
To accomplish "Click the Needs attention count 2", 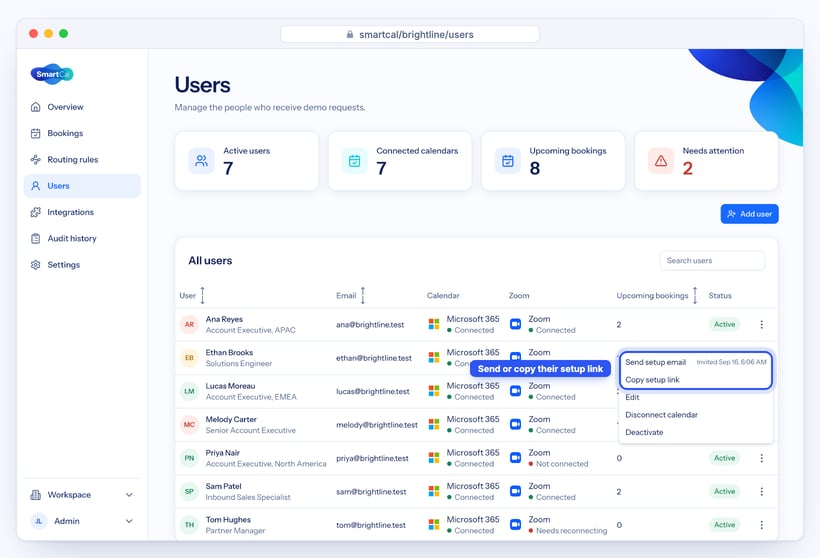I will 688,168.
